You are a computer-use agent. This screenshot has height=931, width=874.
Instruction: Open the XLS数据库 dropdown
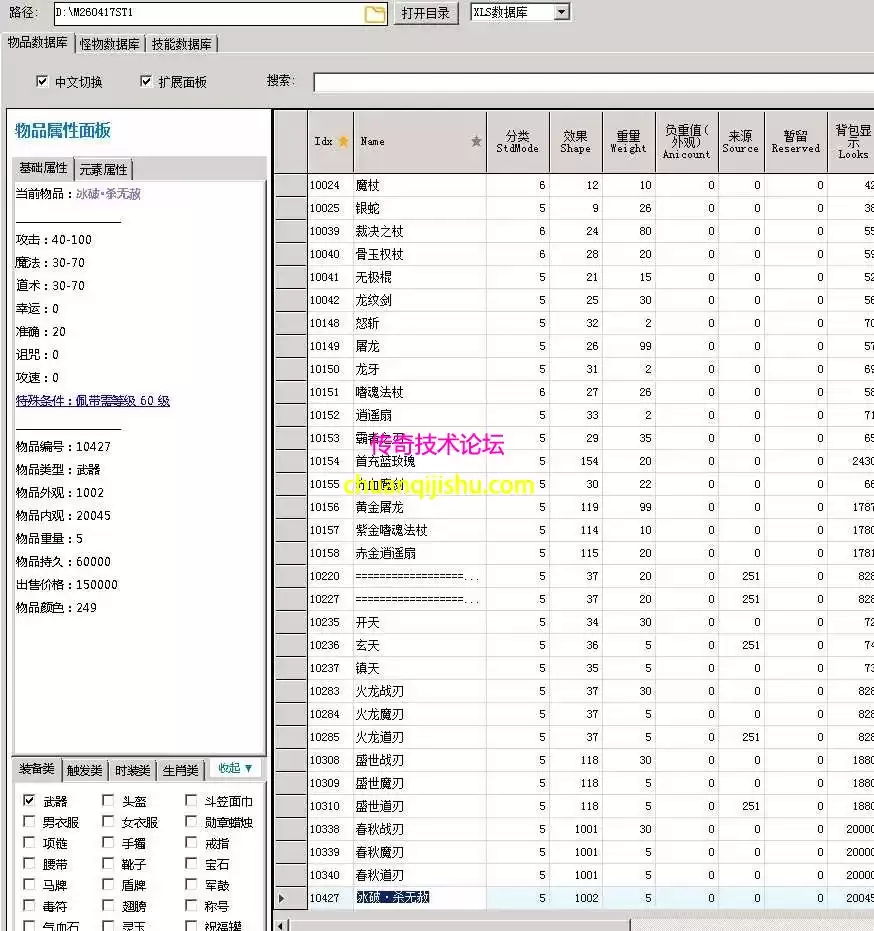click(562, 12)
